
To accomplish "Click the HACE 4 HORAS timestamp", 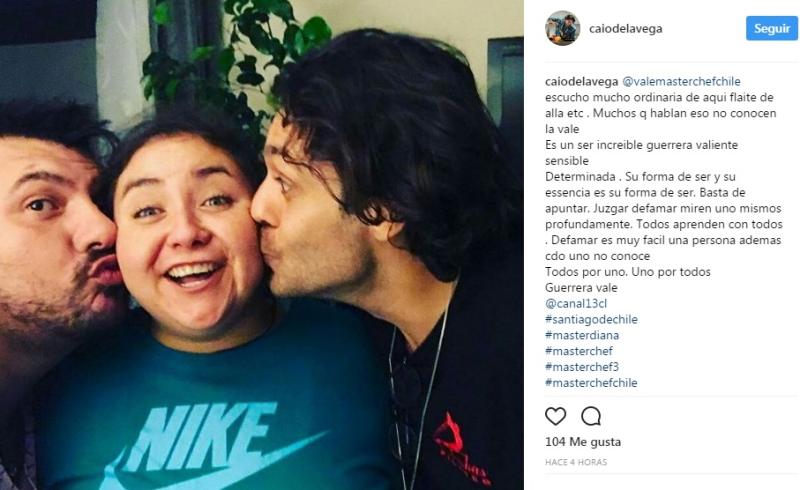I will (x=576, y=462).
